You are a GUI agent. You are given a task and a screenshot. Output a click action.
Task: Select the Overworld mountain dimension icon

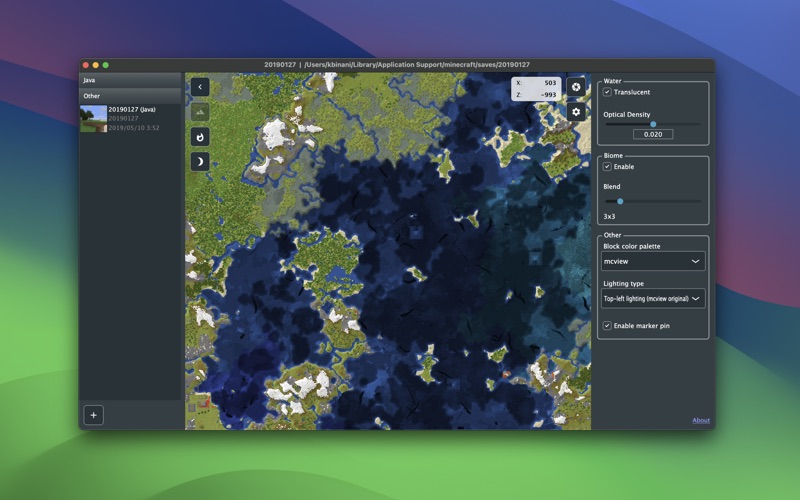click(200, 112)
